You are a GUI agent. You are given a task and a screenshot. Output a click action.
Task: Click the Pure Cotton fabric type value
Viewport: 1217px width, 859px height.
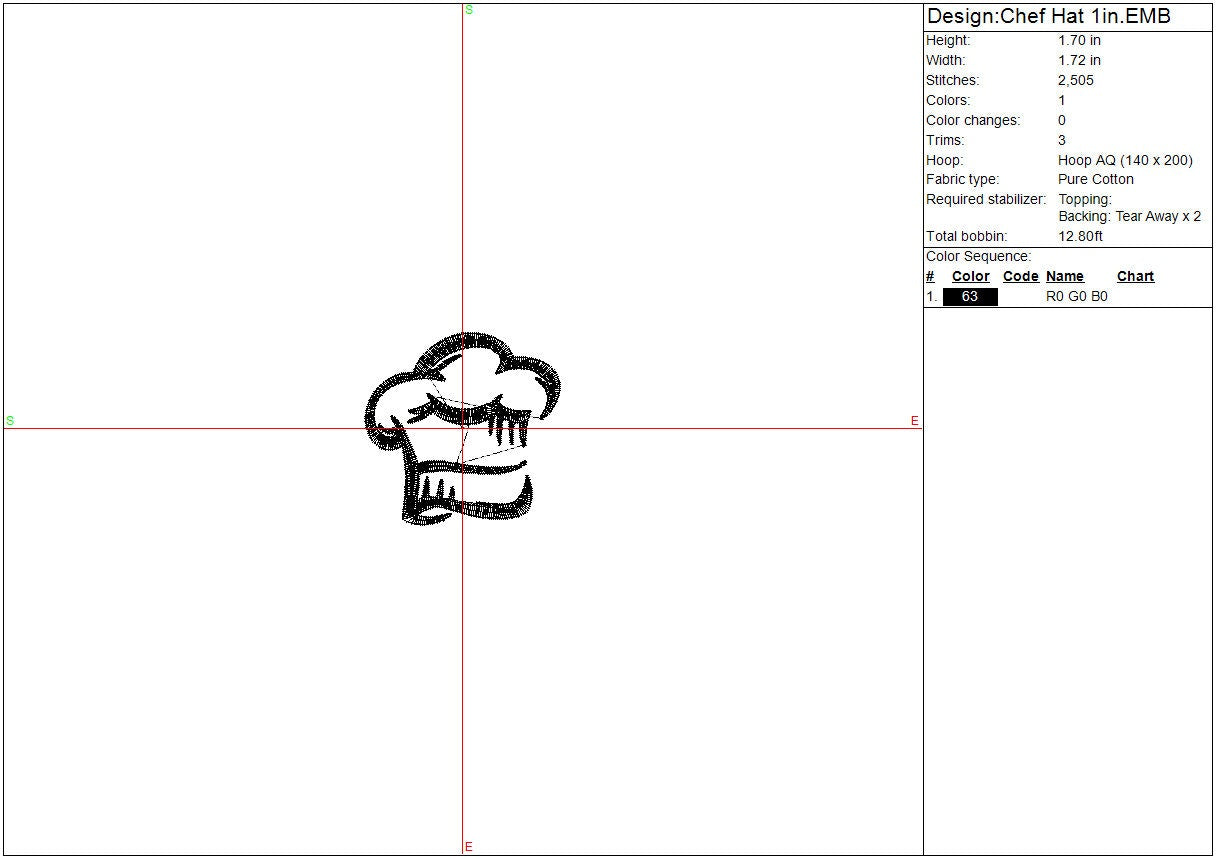pos(1096,180)
